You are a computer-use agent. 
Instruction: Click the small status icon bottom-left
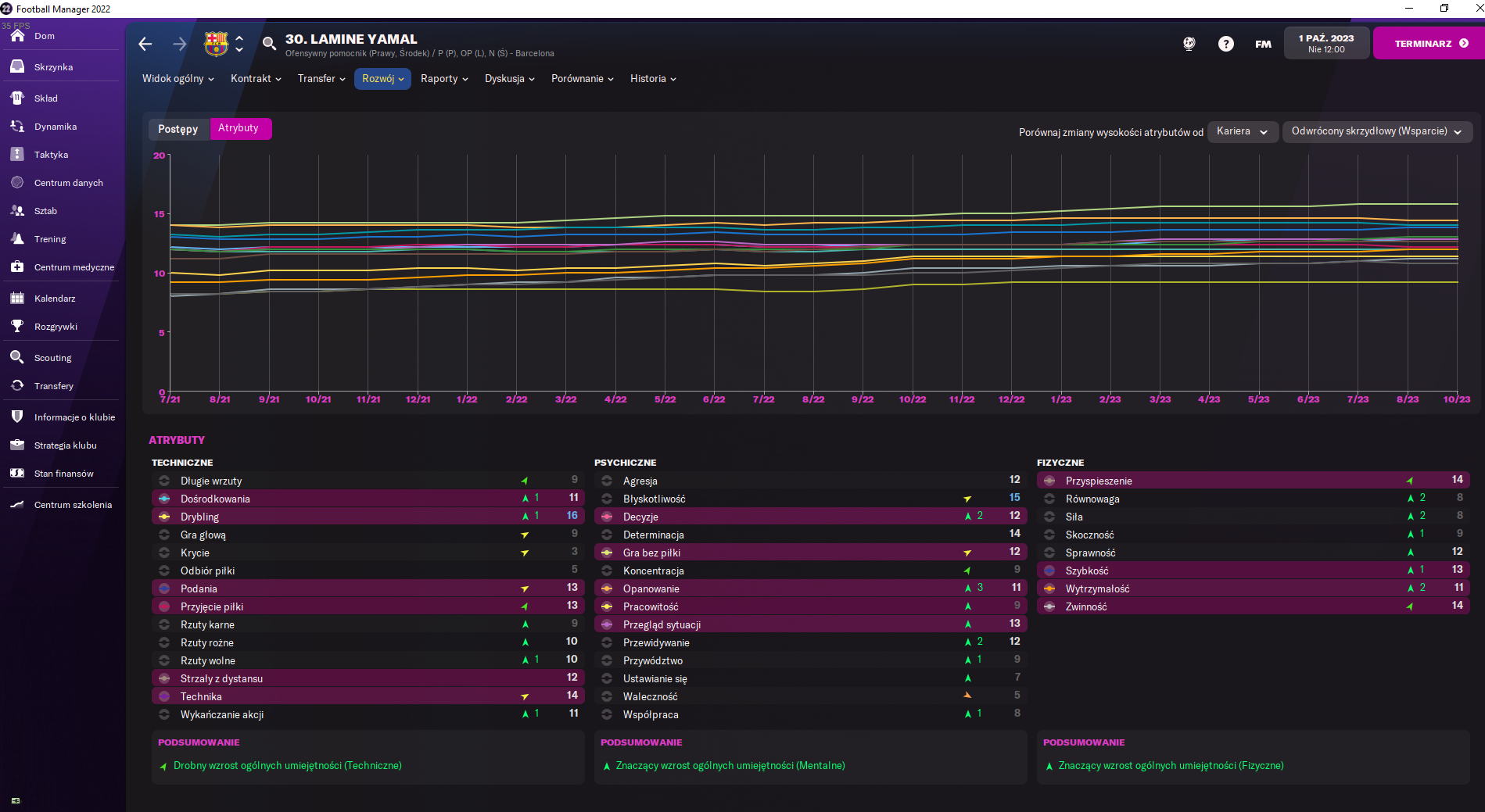[16, 800]
